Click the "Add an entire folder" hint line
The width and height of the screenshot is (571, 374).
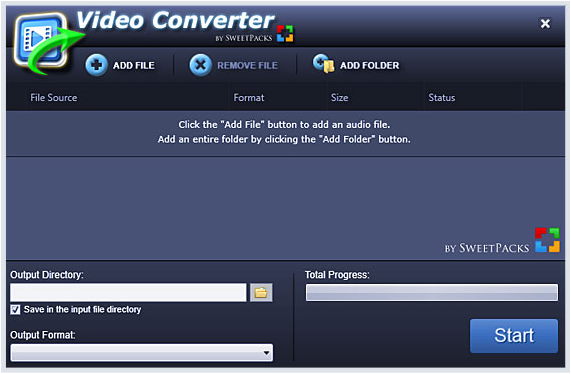click(x=284, y=139)
